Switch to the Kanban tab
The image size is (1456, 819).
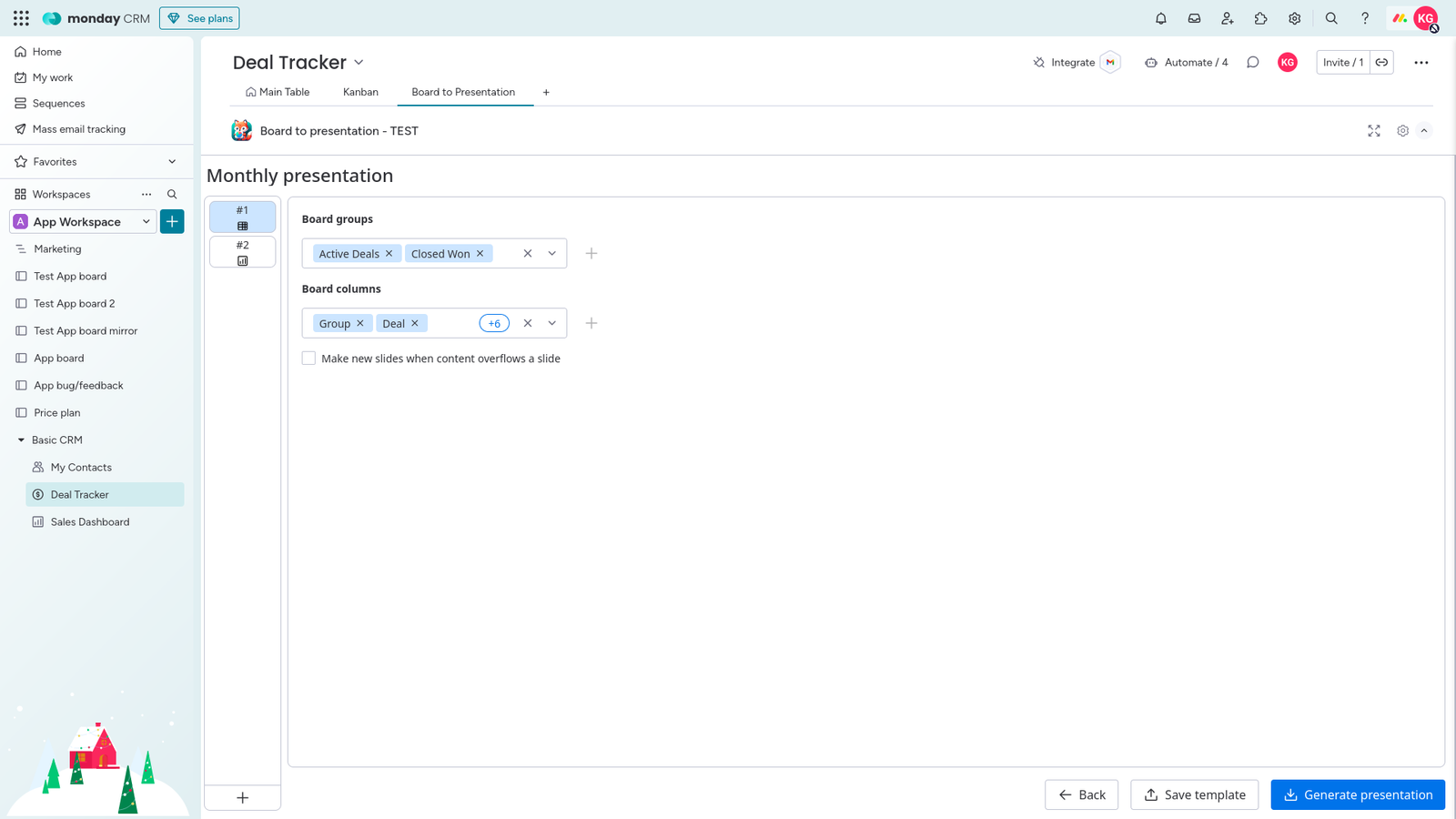[360, 92]
